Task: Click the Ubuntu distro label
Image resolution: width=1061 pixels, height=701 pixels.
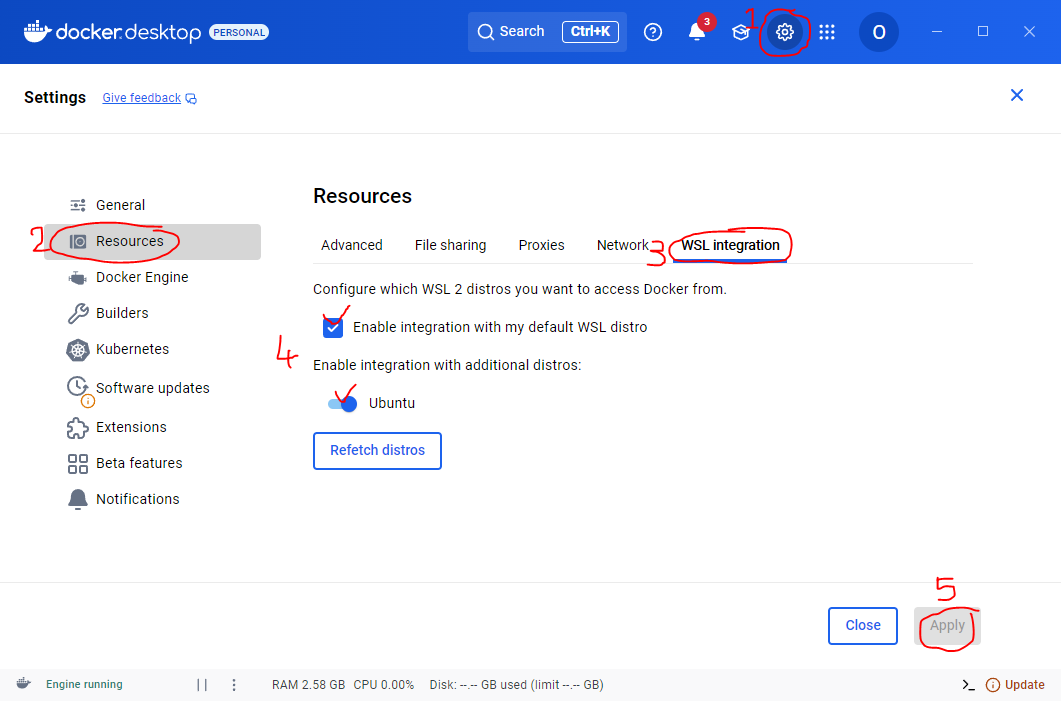Action: tap(392, 403)
